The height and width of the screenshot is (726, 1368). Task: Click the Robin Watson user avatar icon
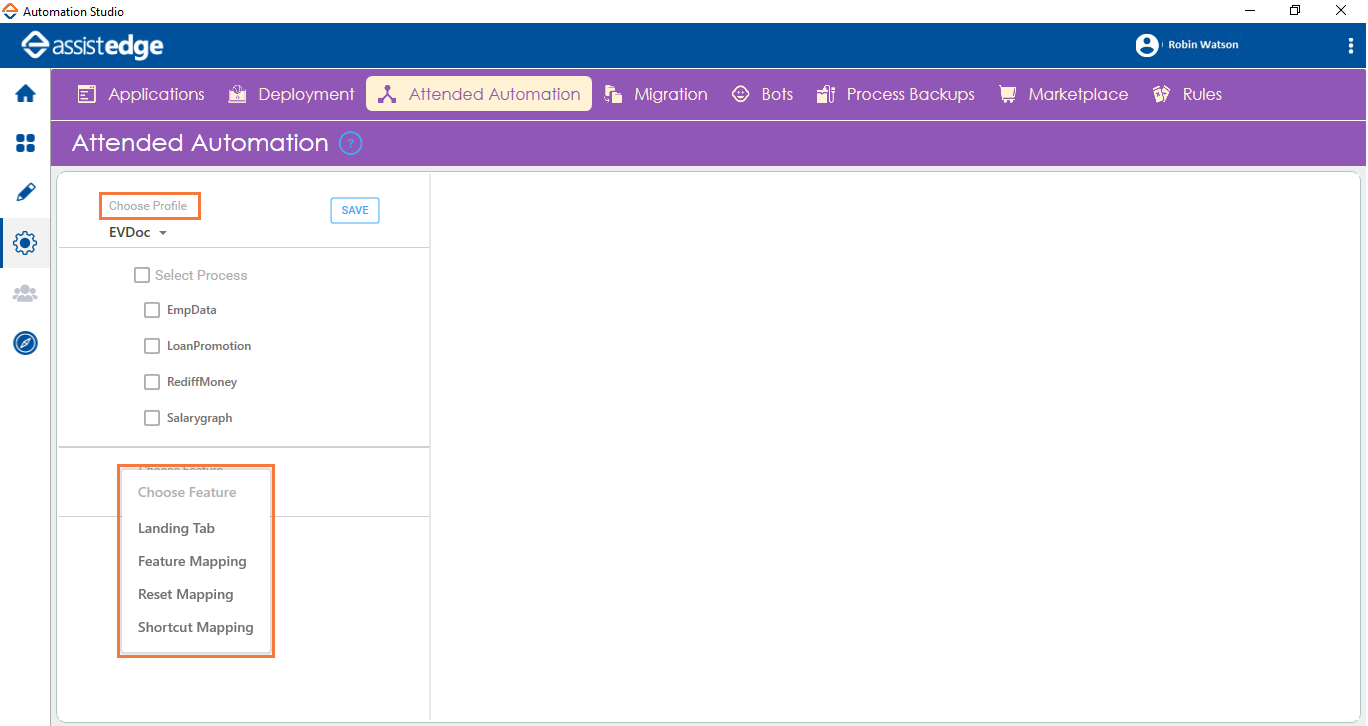(1147, 45)
